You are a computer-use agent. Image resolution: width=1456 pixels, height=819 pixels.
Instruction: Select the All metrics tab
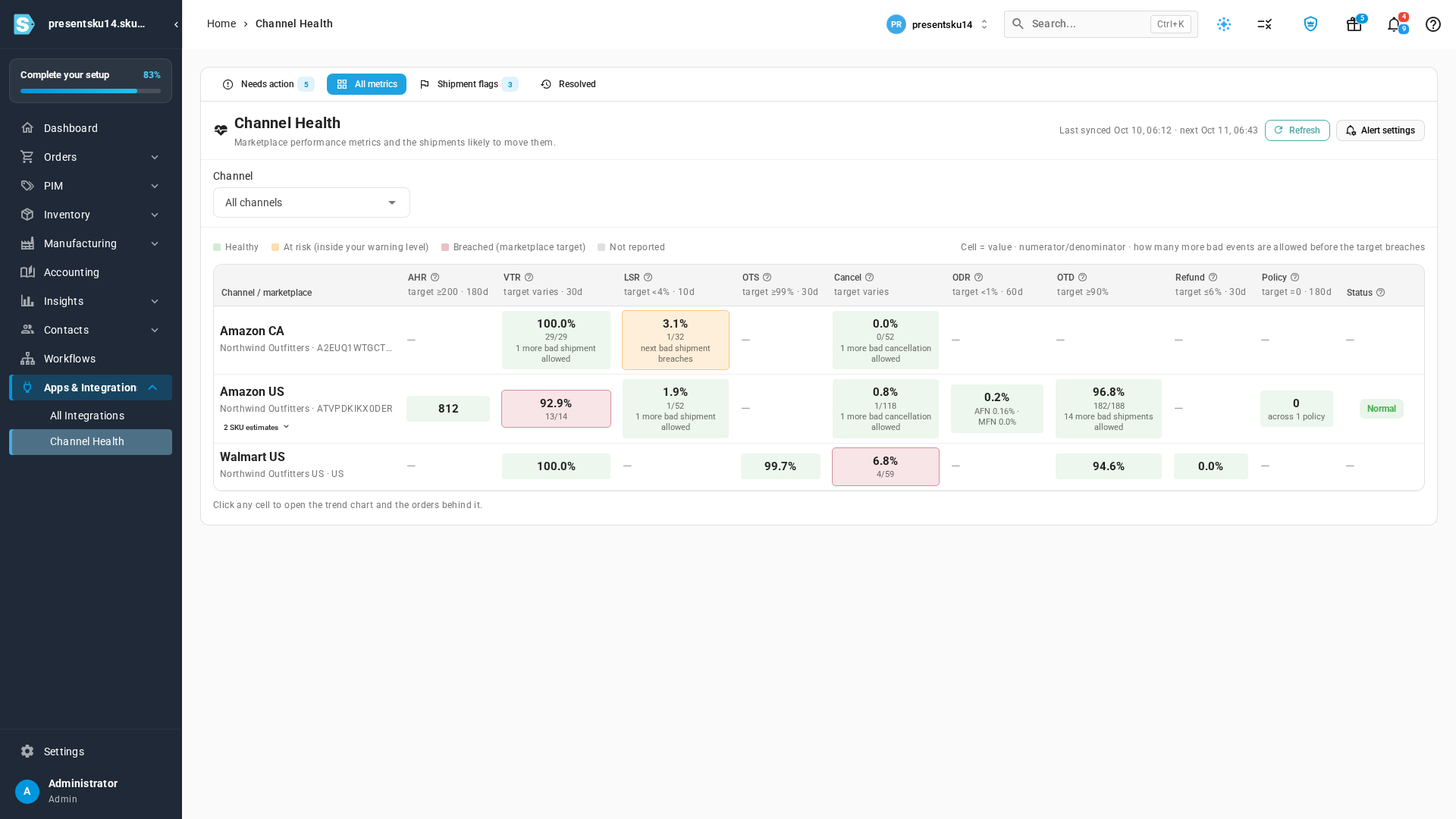[366, 84]
